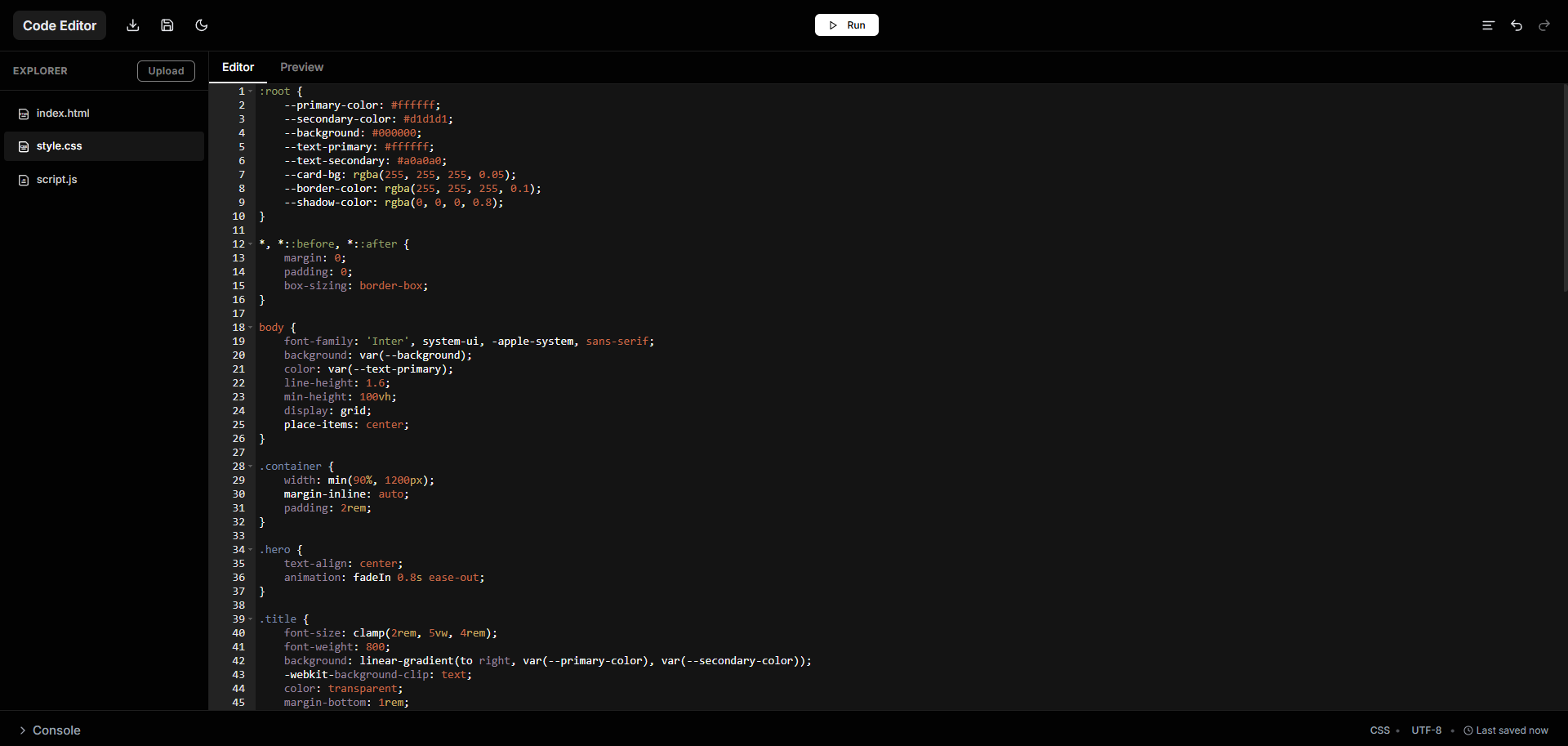Switch to the Editor tab
The height and width of the screenshot is (746, 1568).
[x=238, y=67]
